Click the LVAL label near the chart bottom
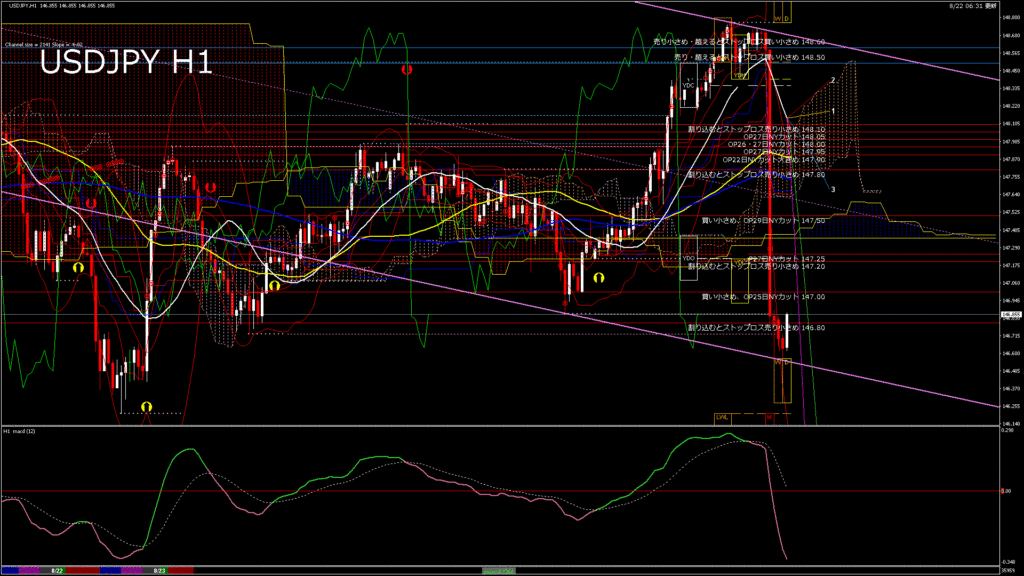The image size is (1024, 576). pyautogui.click(x=721, y=417)
